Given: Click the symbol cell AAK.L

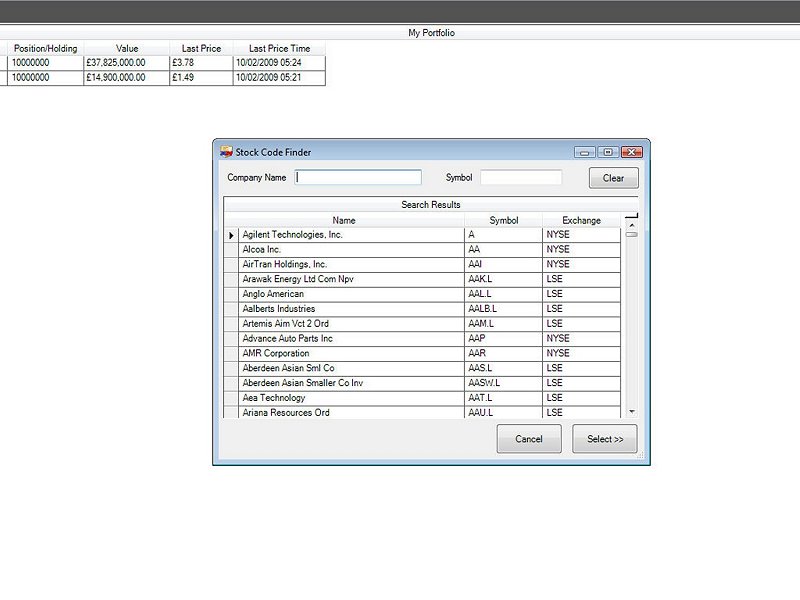Looking at the screenshot, I should (504, 279).
